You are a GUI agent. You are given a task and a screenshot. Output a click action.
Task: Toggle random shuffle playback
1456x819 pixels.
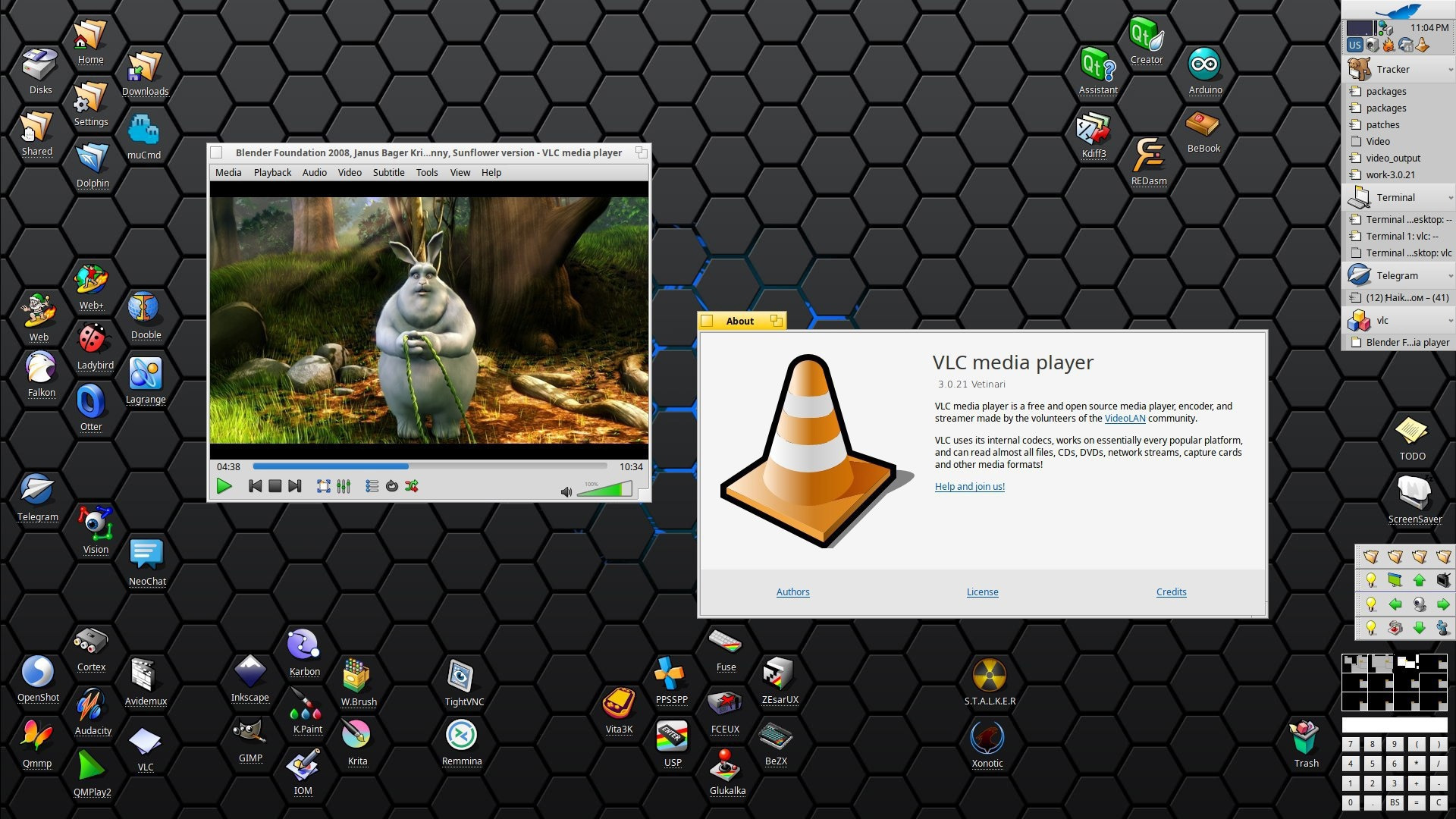point(412,486)
